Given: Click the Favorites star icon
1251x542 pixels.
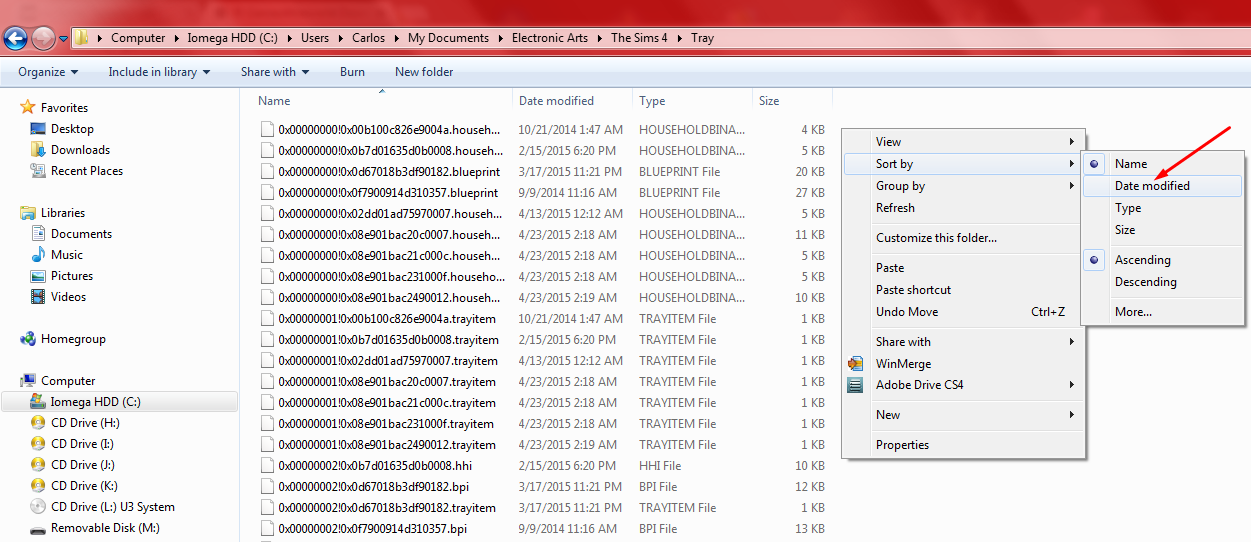Looking at the screenshot, I should pos(28,107).
